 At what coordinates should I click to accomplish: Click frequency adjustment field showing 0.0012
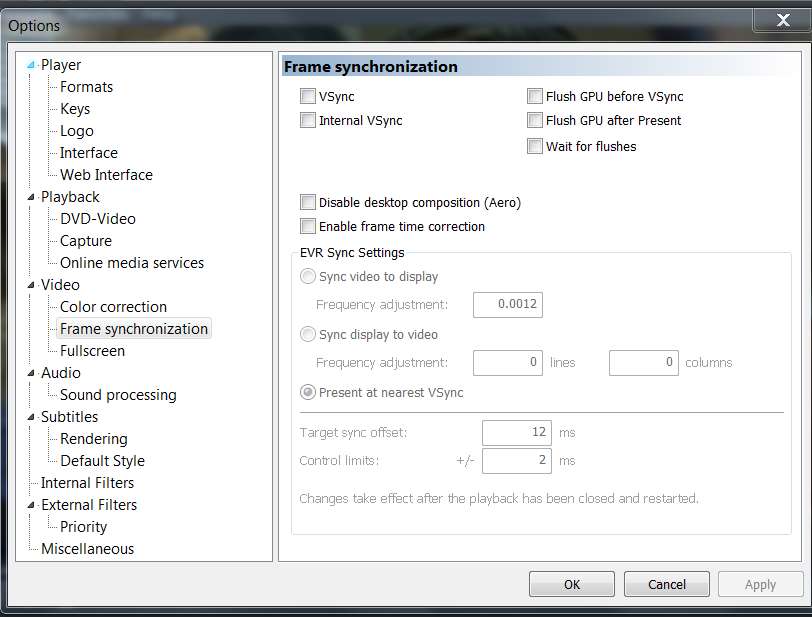pos(508,305)
